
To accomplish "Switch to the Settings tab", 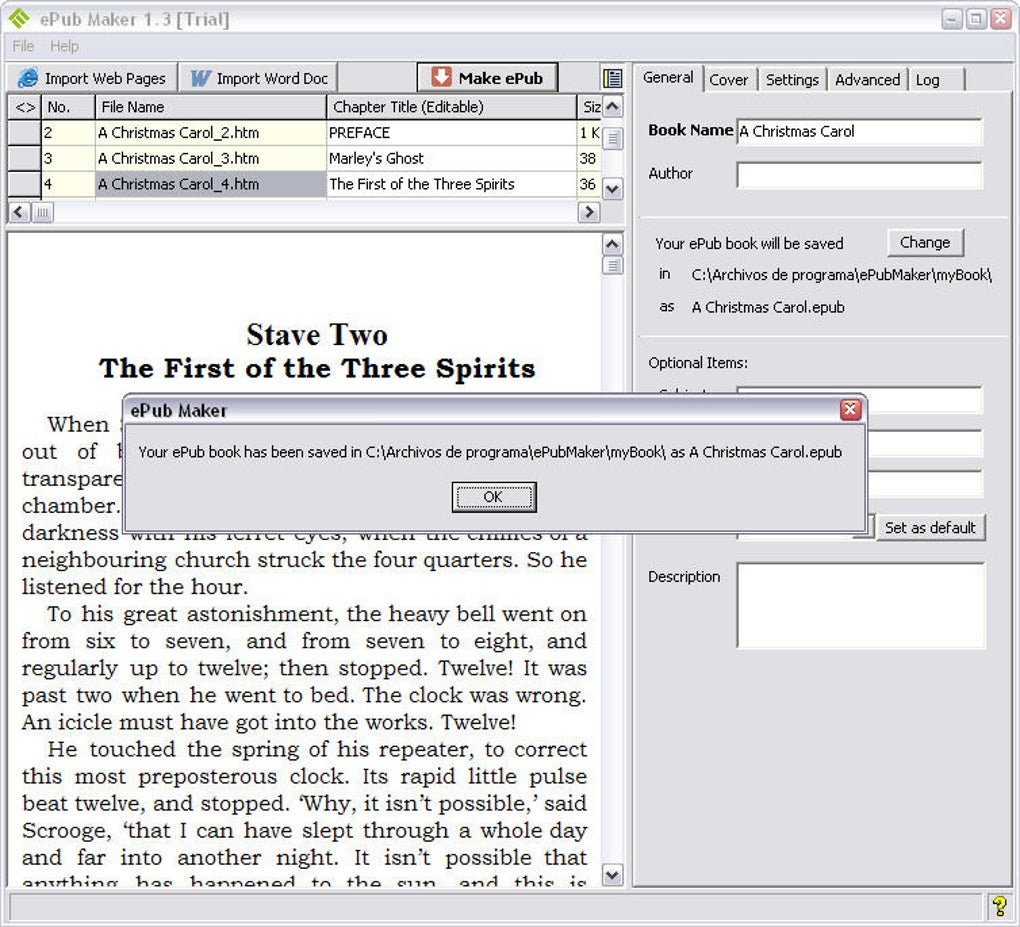I will coord(792,79).
